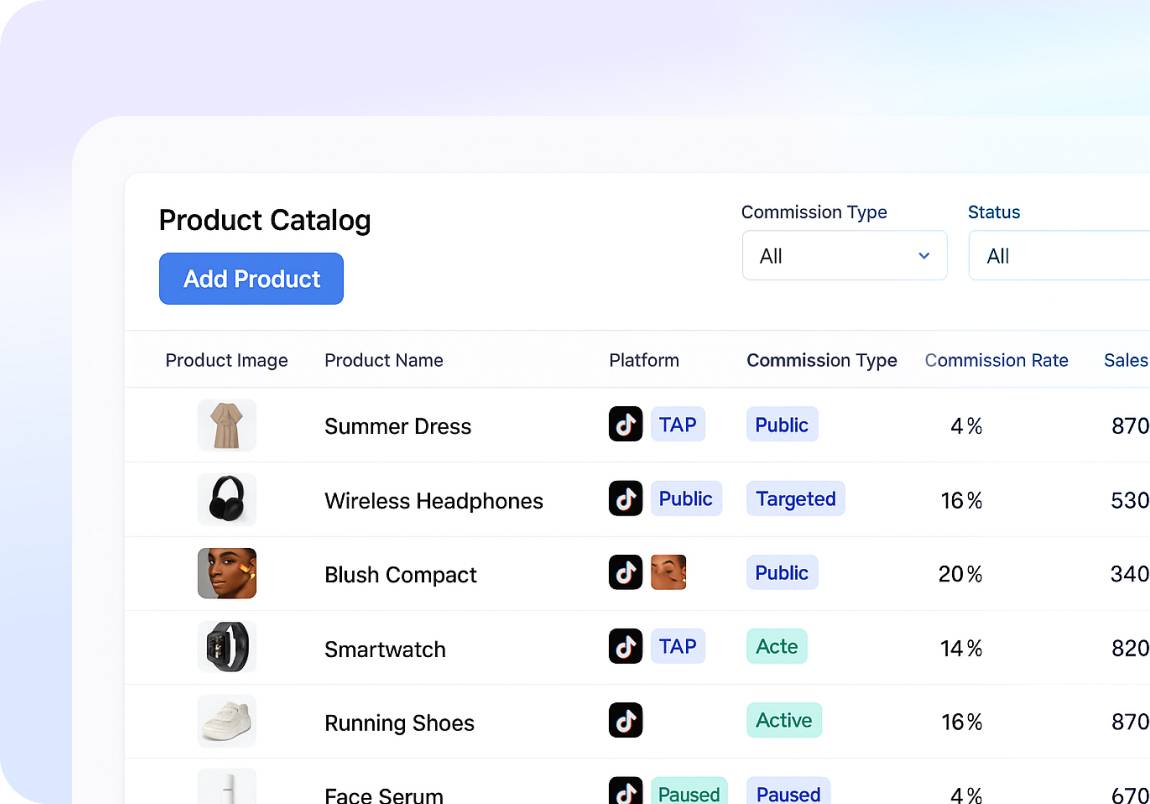Viewport: 1150px width, 804px height.
Task: Open the Running Shoes product name link
Action: click(x=399, y=723)
